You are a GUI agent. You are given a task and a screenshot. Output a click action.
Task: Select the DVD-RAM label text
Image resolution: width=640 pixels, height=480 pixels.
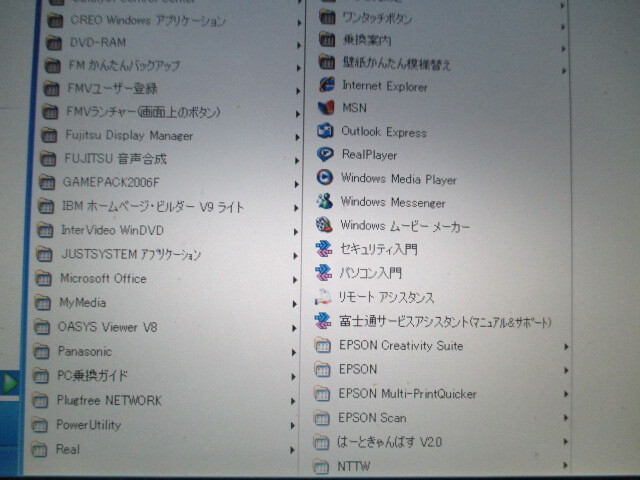98,42
